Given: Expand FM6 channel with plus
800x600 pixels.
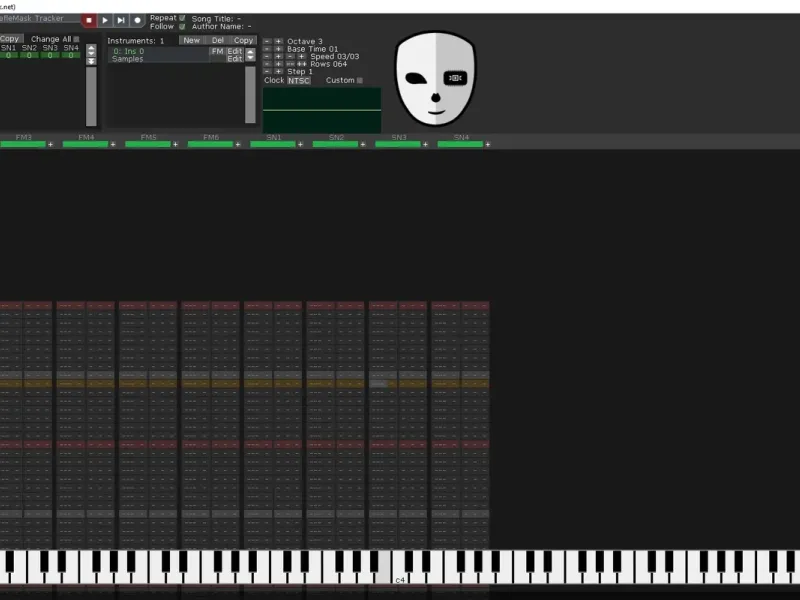Looking at the screenshot, I should [x=238, y=145].
